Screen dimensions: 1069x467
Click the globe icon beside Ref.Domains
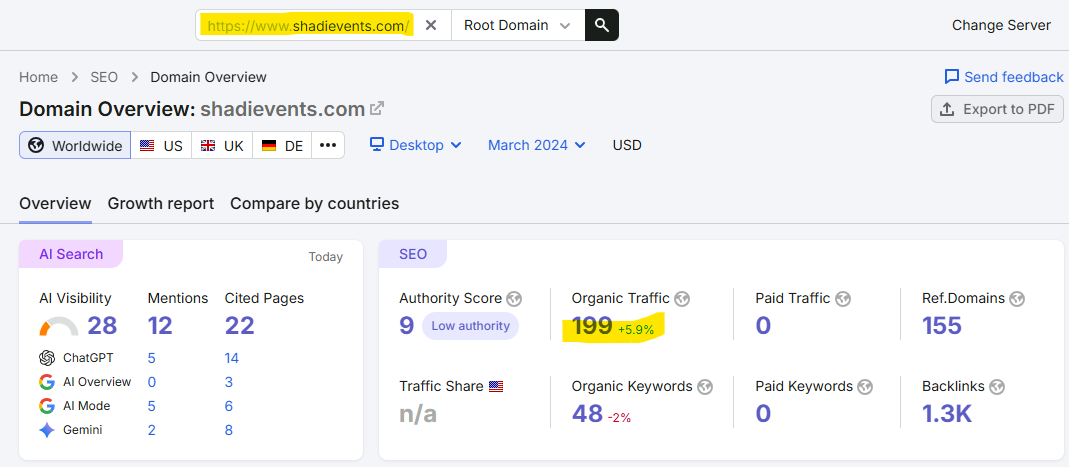[1017, 299]
